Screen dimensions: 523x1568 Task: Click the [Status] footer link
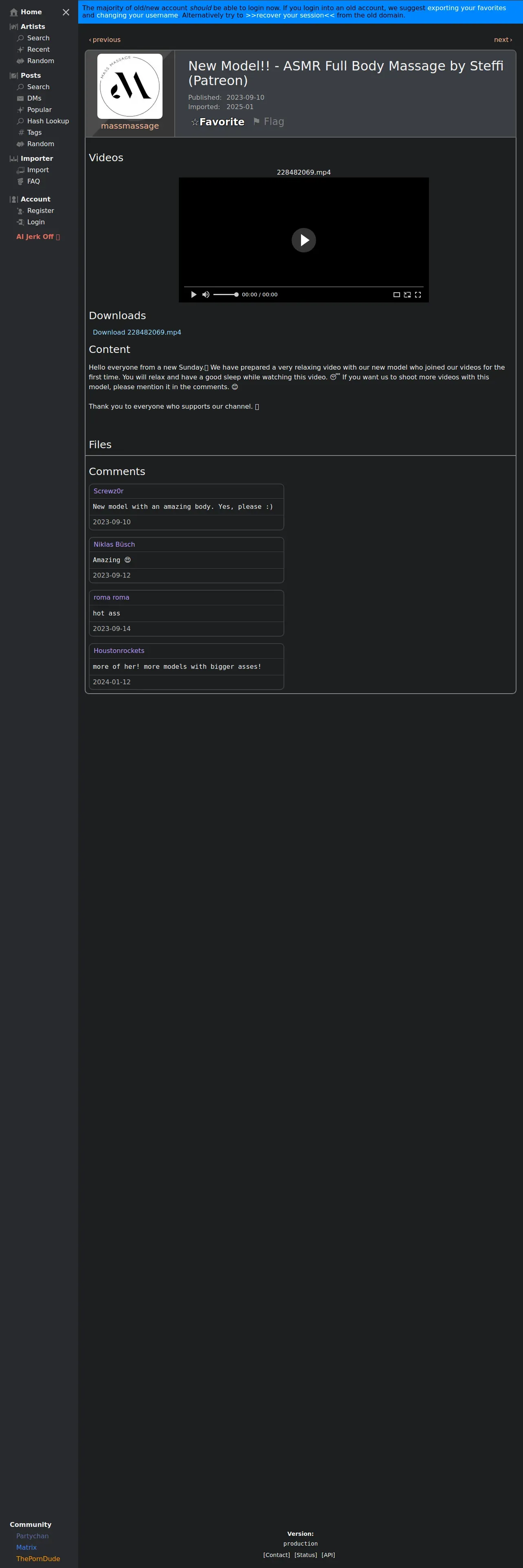click(305, 1555)
